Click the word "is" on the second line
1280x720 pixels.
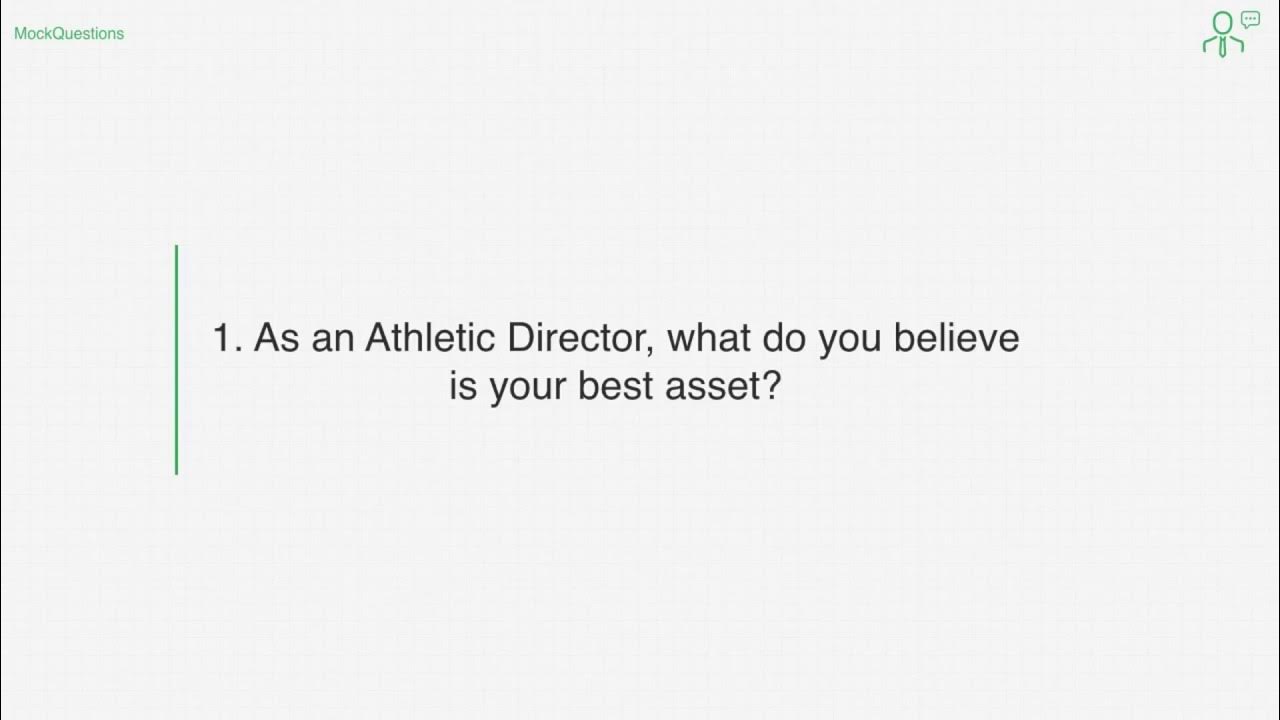coord(463,386)
